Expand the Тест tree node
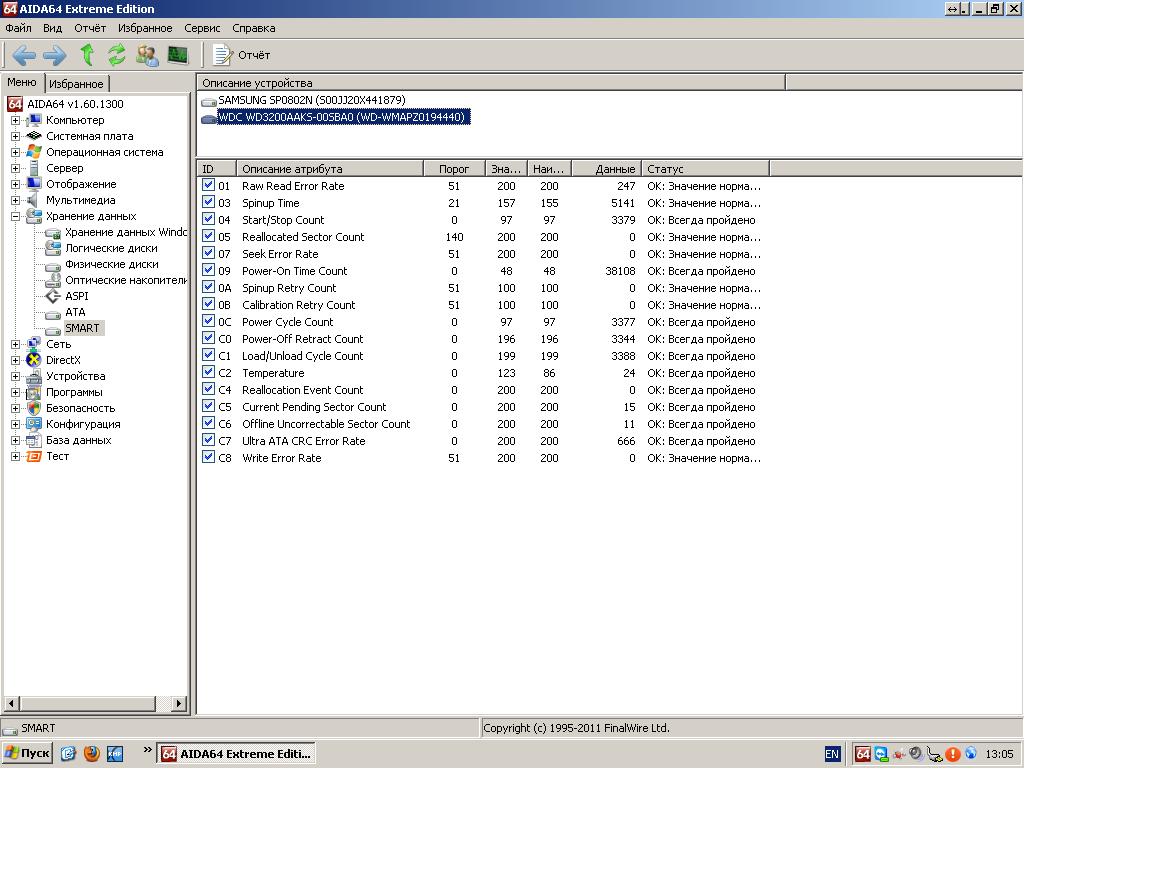Image resolution: width=1174 pixels, height=891 pixels. click(15, 456)
